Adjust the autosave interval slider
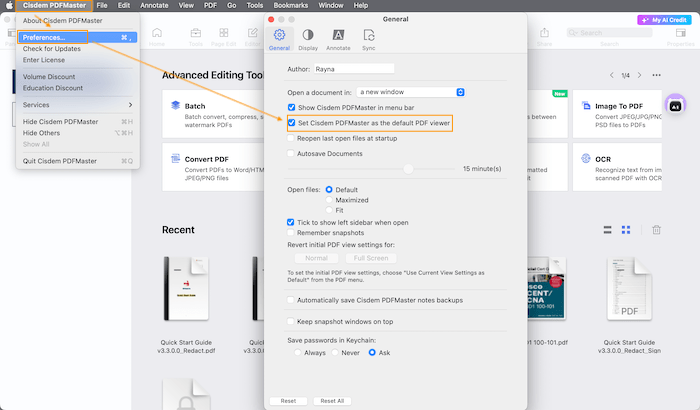 click(x=408, y=169)
